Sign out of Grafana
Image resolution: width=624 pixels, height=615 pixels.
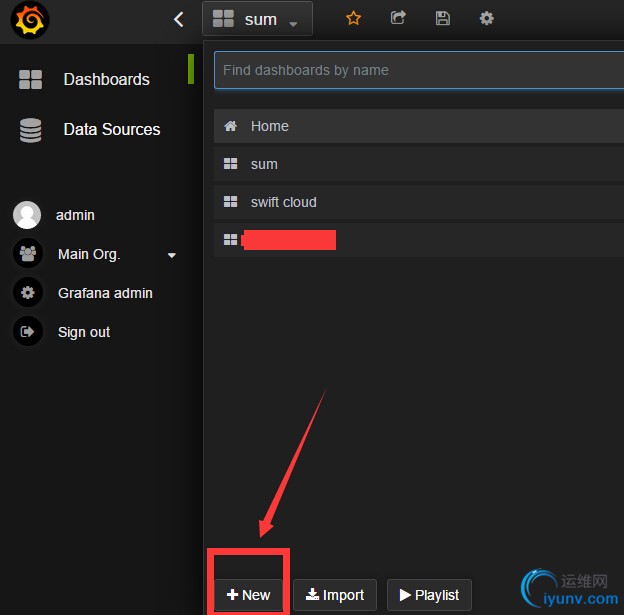point(84,332)
